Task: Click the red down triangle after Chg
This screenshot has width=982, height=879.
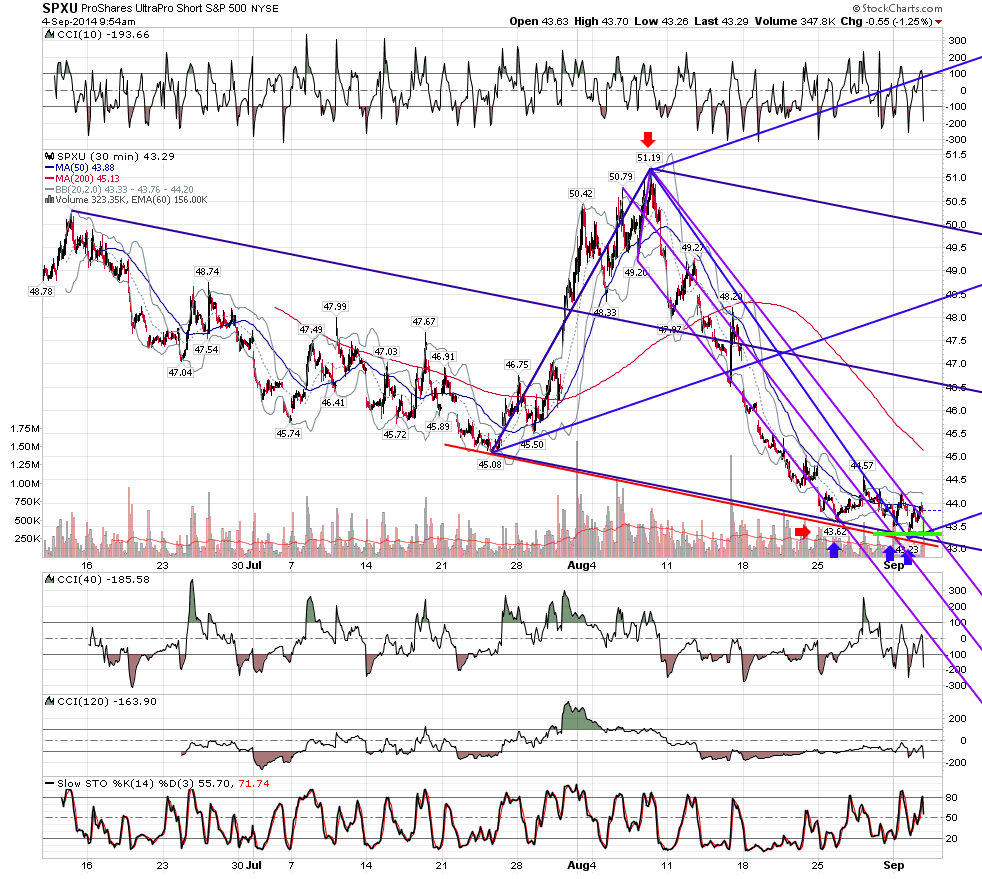Action: click(x=938, y=22)
